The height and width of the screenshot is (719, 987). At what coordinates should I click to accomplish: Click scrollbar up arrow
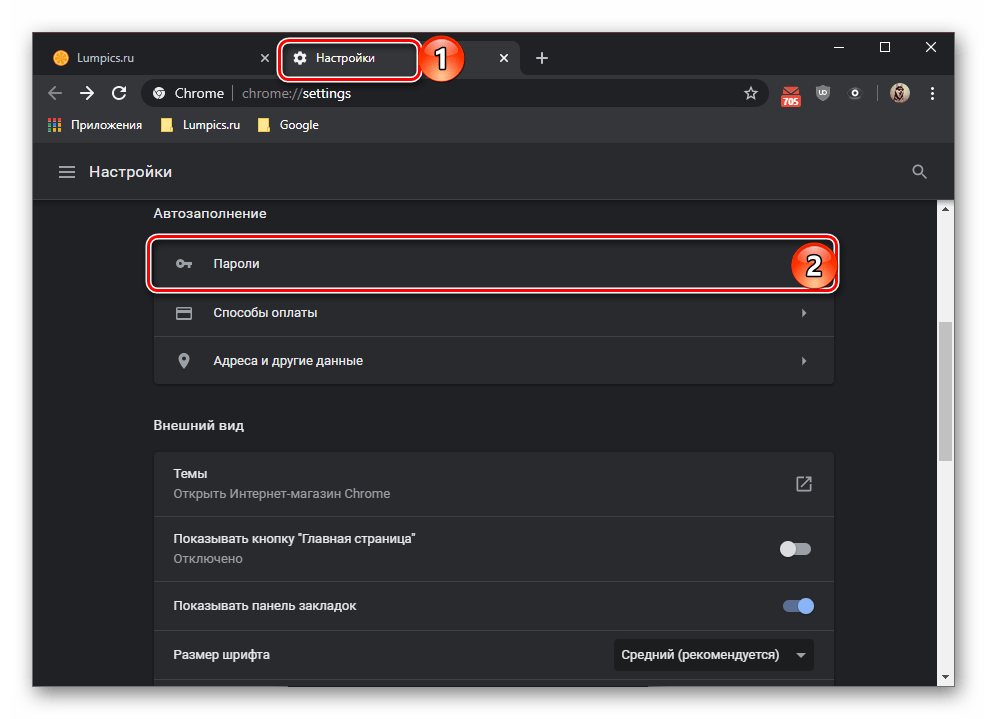945,208
